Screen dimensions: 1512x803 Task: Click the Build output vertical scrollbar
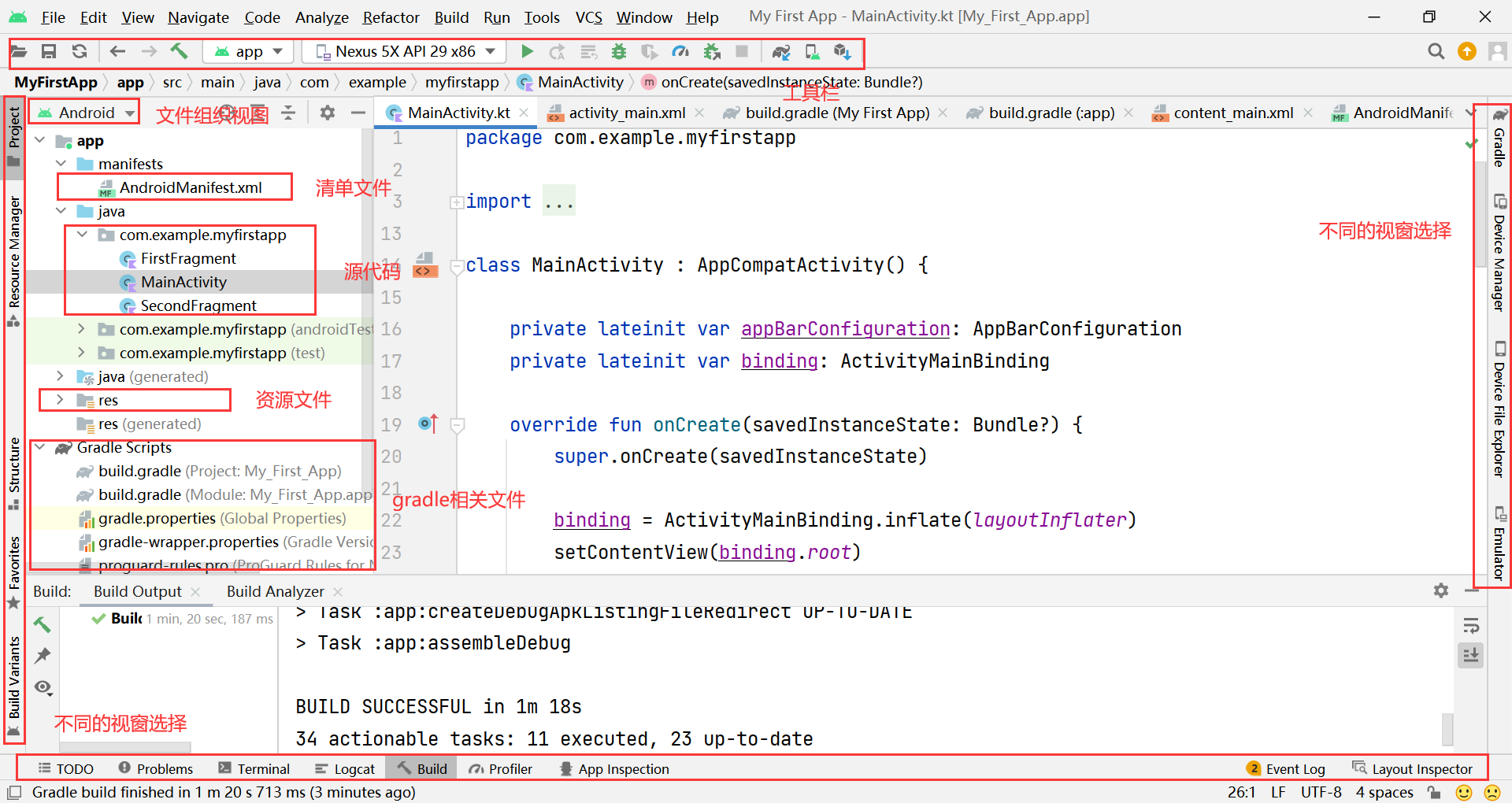click(x=1447, y=729)
